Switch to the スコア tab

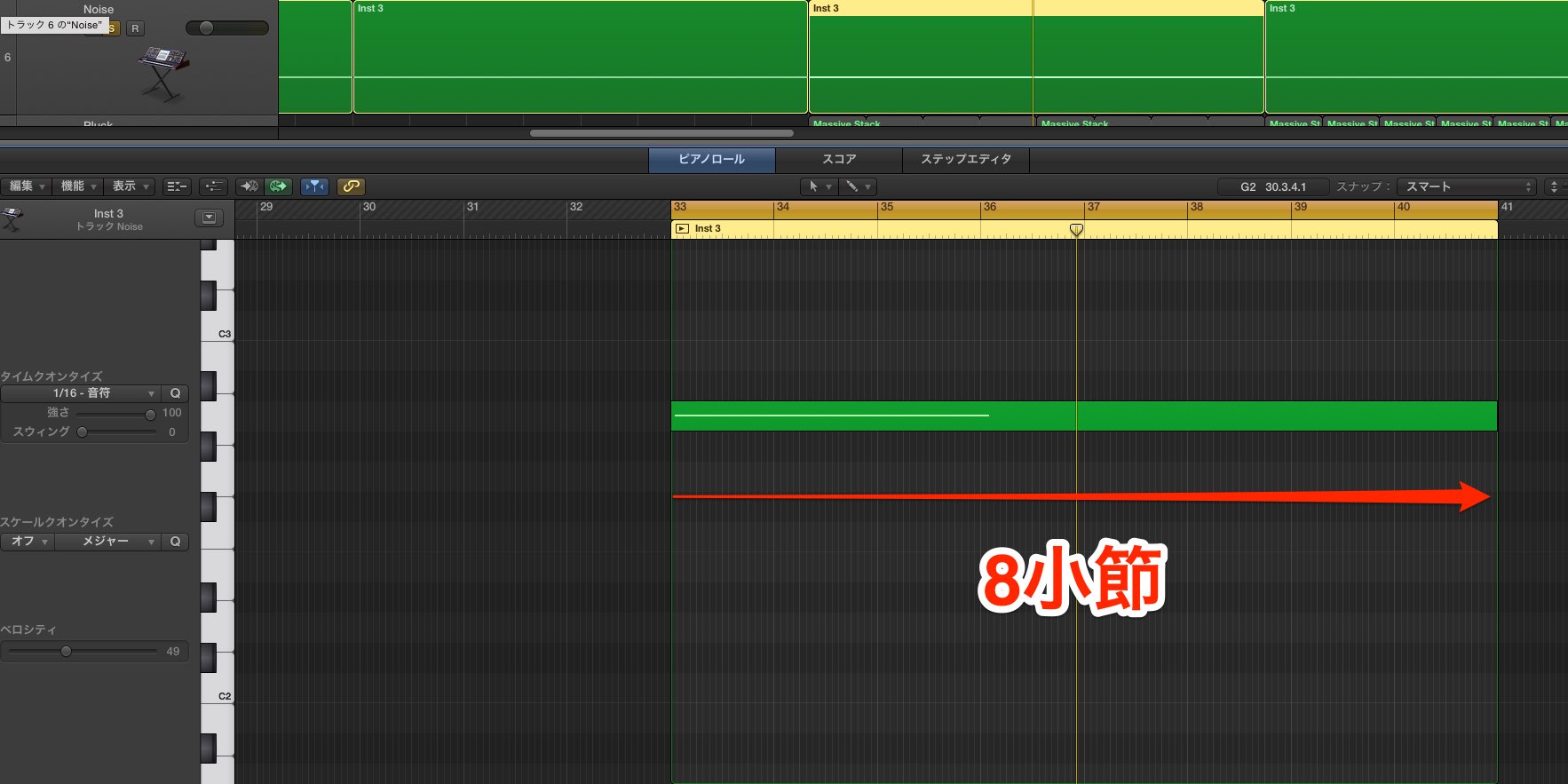coord(839,160)
